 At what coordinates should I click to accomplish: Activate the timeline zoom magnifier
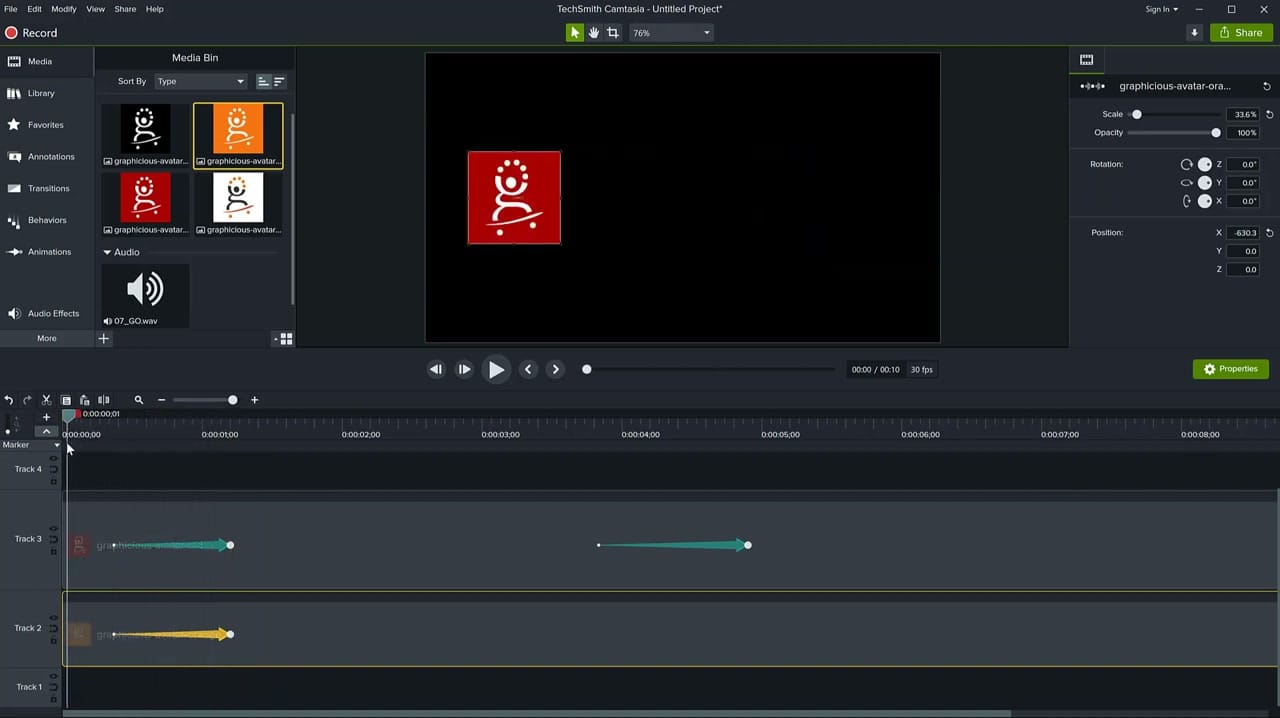click(x=138, y=399)
